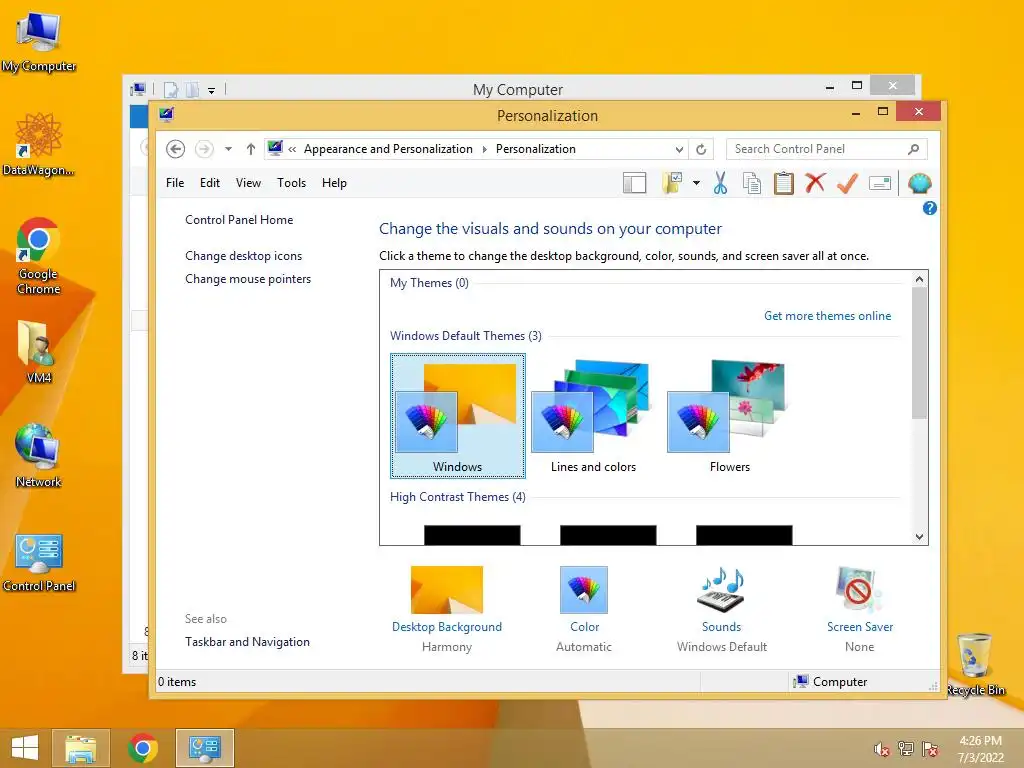
Task: Click the chevron before Appearance and Personalization
Action: click(292, 150)
